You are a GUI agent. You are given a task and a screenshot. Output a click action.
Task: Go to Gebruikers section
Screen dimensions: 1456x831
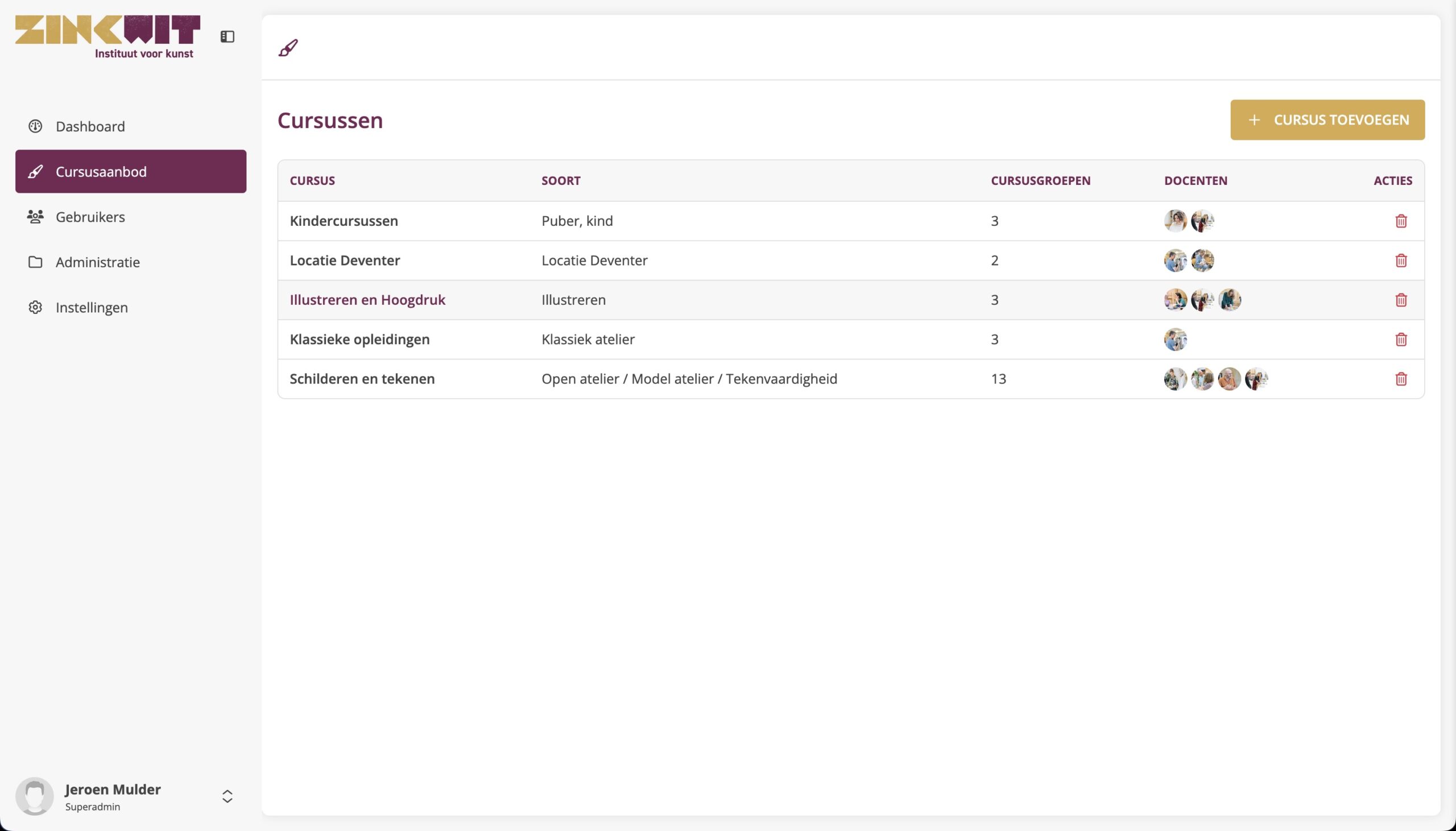click(90, 217)
